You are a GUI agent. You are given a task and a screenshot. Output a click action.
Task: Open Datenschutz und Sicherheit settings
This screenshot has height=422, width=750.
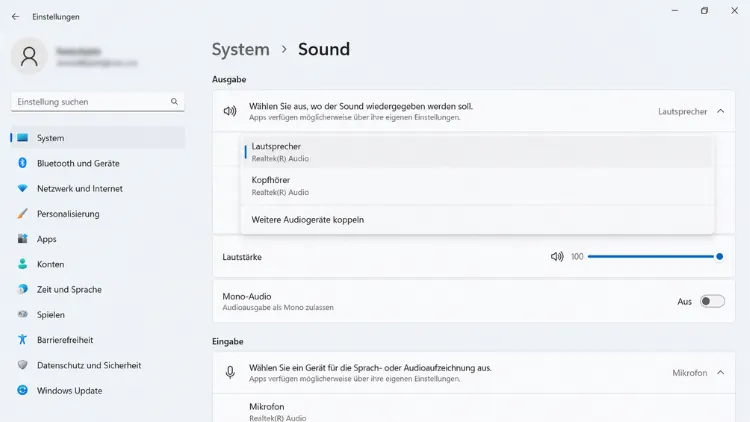coord(98,365)
